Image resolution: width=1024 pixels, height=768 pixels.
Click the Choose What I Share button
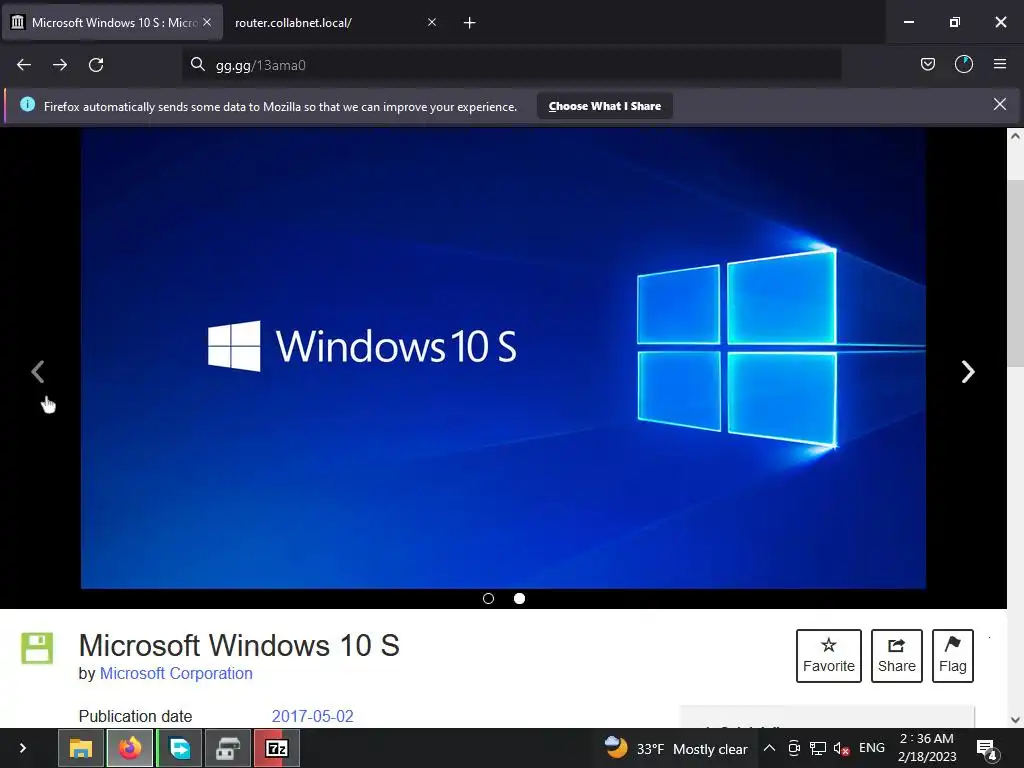click(x=605, y=106)
